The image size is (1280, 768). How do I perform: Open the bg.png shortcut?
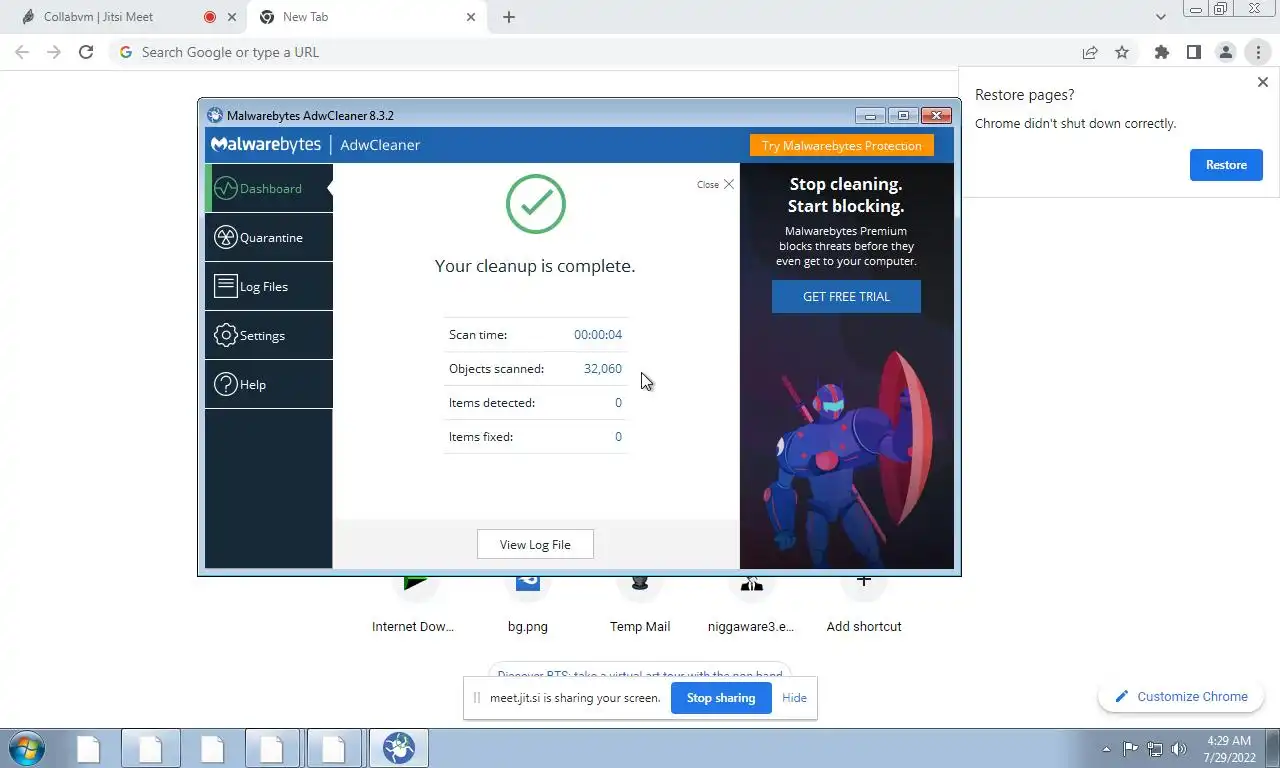pos(528,605)
